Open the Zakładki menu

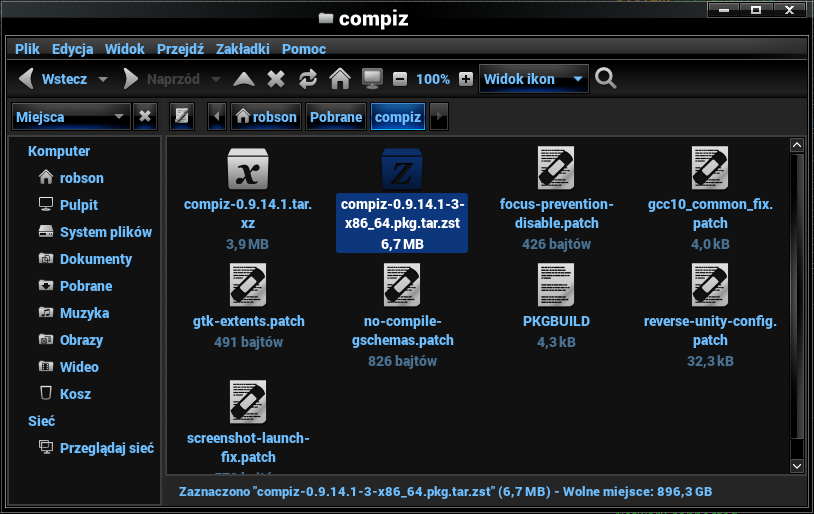[242, 49]
